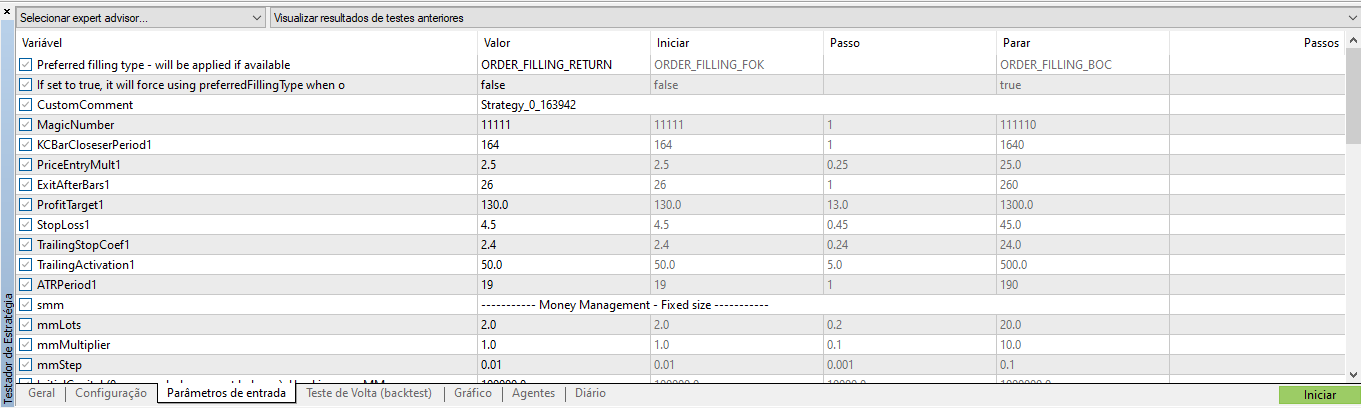
Task: Switch to the Gráfico tab
Action: [473, 394]
